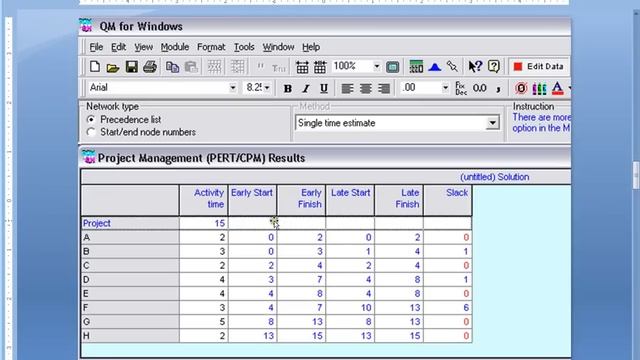This screenshot has height=360, width=640.
Task: Open the calculator icon
Action: point(416,67)
